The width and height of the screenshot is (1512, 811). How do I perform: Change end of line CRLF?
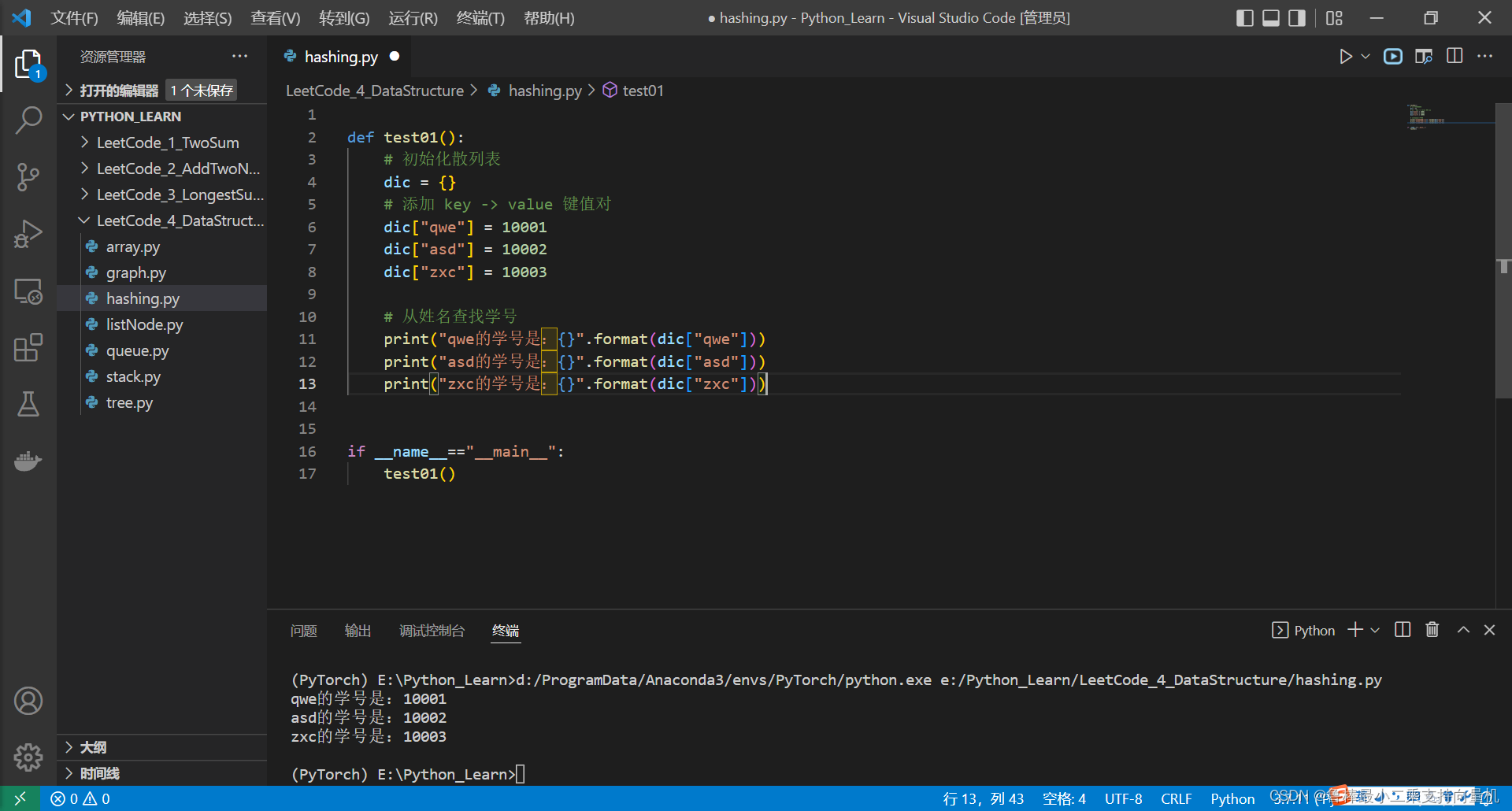1176,798
